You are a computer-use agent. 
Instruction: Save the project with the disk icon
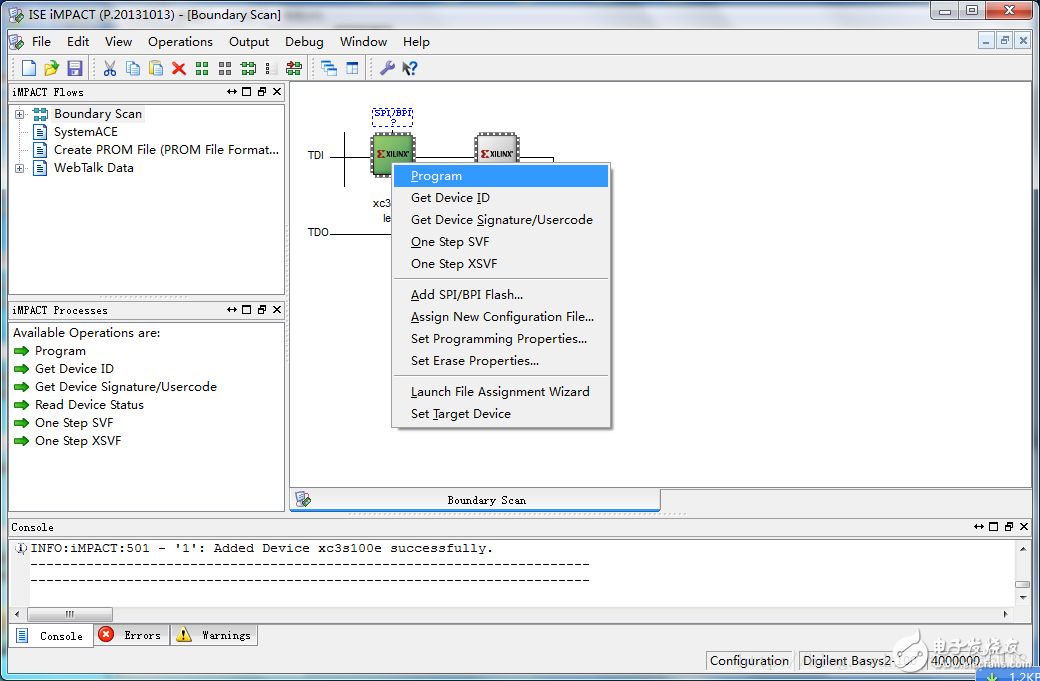coord(73,67)
